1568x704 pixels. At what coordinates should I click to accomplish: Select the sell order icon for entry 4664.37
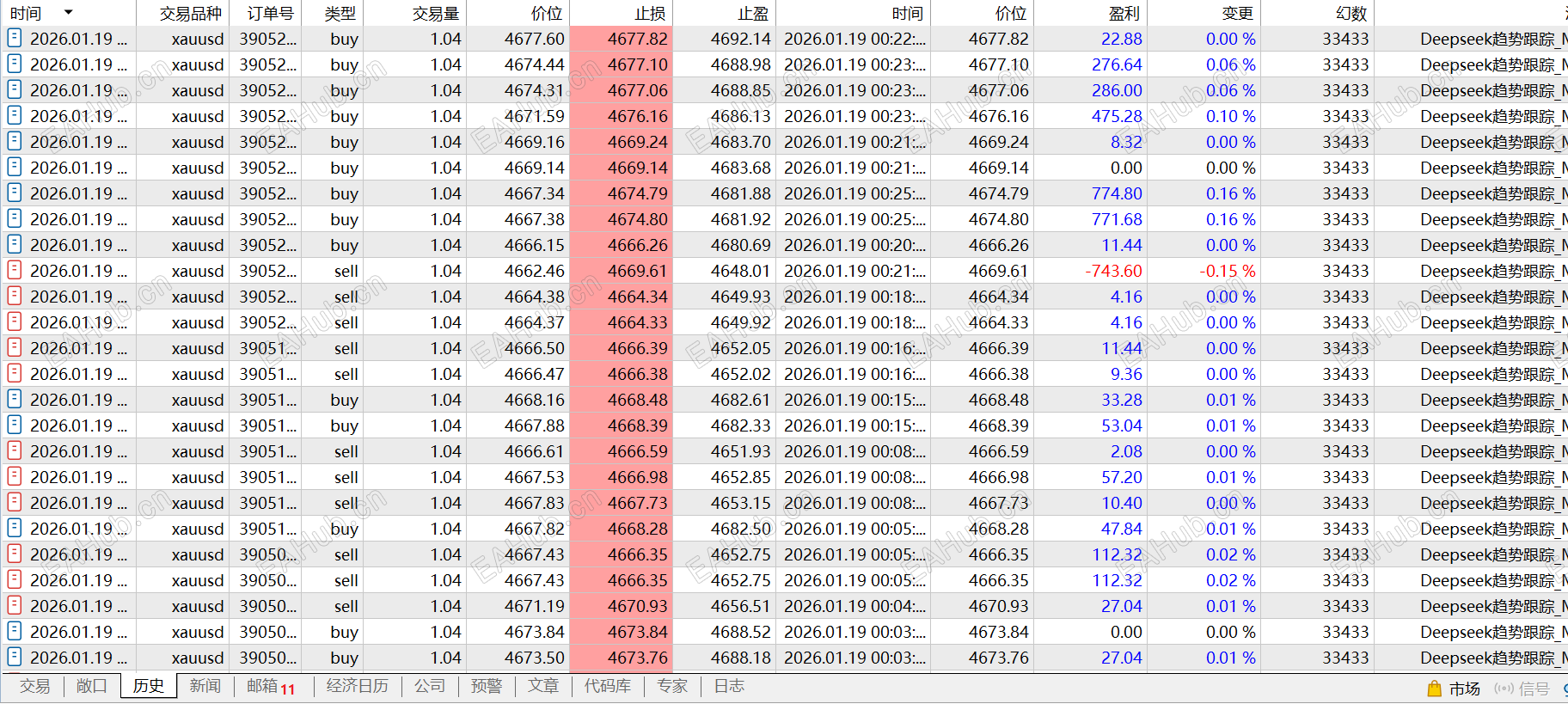14,321
